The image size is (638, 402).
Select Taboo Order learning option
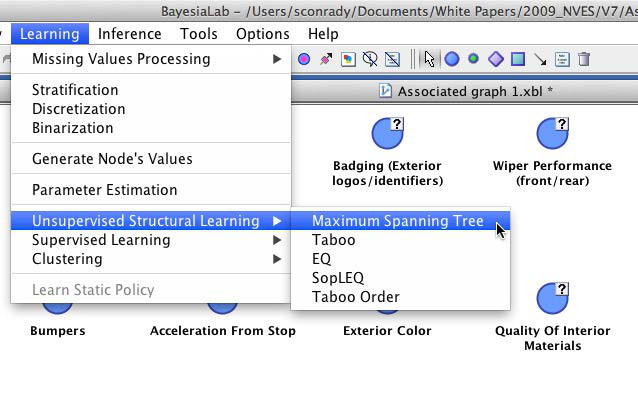[x=355, y=297]
